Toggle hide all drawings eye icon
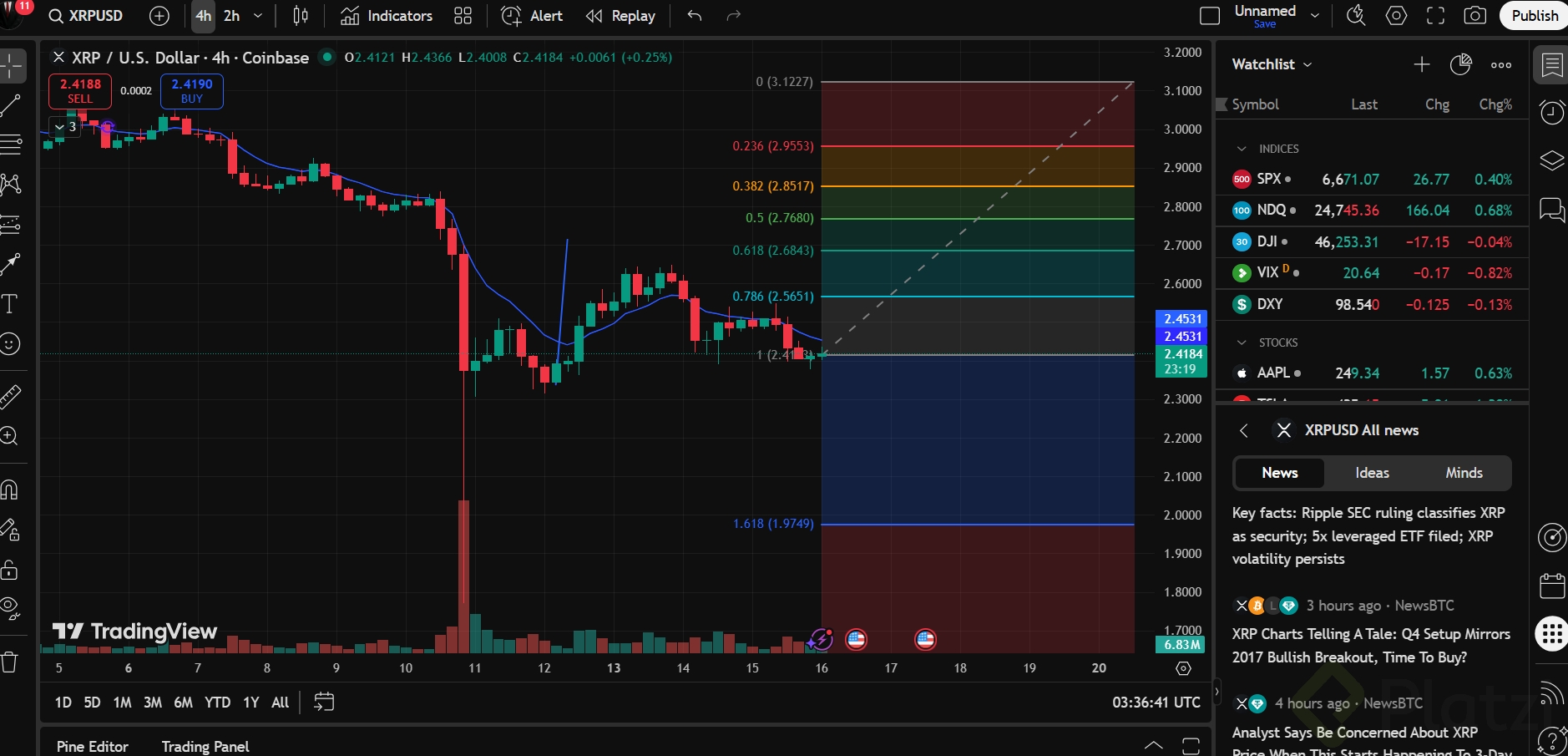The height and width of the screenshot is (756, 1568). (10, 609)
